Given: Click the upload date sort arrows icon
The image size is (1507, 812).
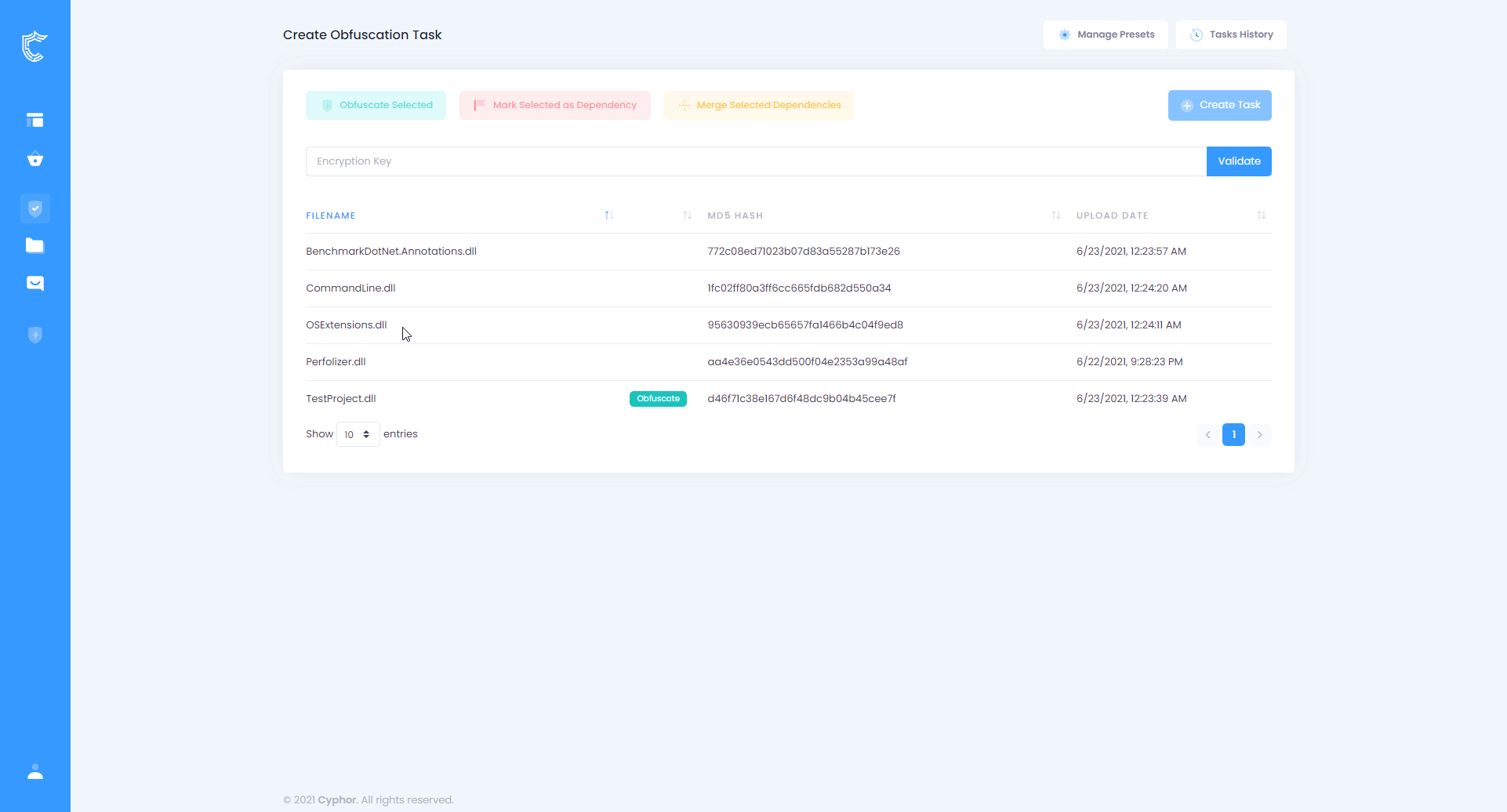Looking at the screenshot, I should click(x=1262, y=216).
